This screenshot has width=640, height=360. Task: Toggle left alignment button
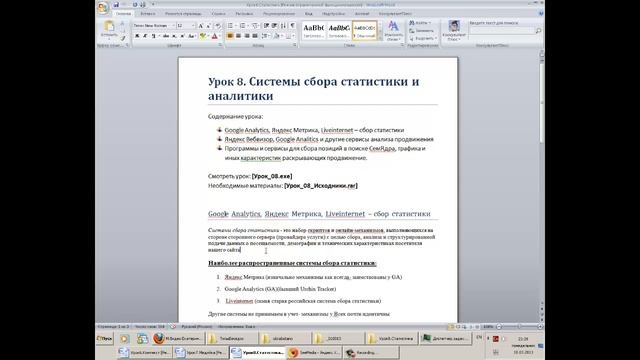click(230, 36)
